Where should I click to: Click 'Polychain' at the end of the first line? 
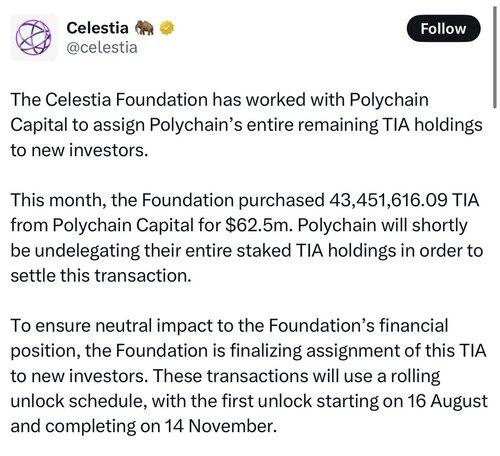pyautogui.click(x=389, y=100)
